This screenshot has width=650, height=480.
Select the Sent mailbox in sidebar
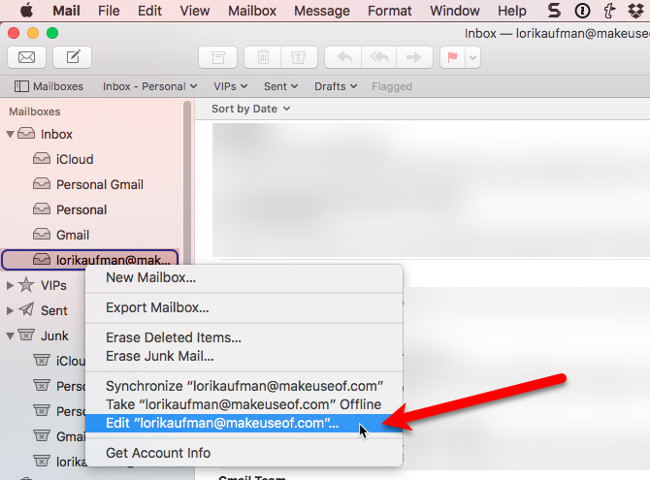pos(54,310)
